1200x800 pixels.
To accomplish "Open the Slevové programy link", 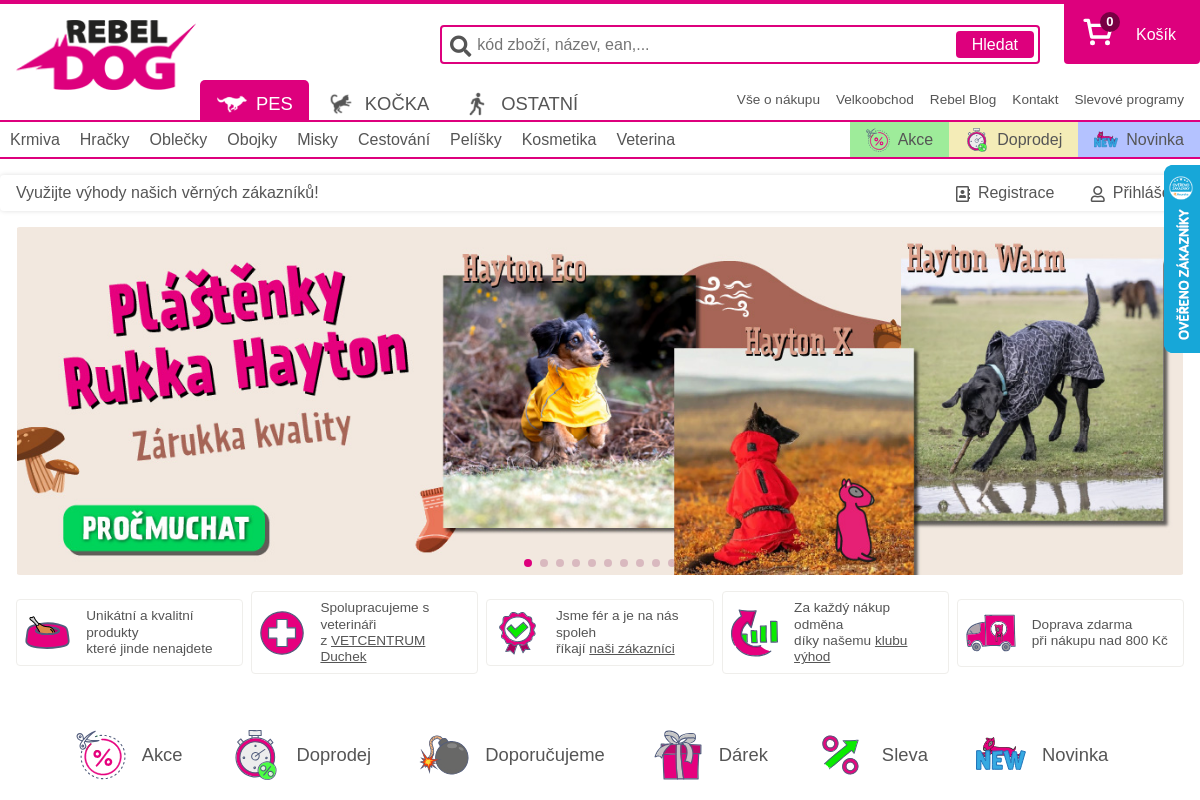I will tap(1129, 100).
